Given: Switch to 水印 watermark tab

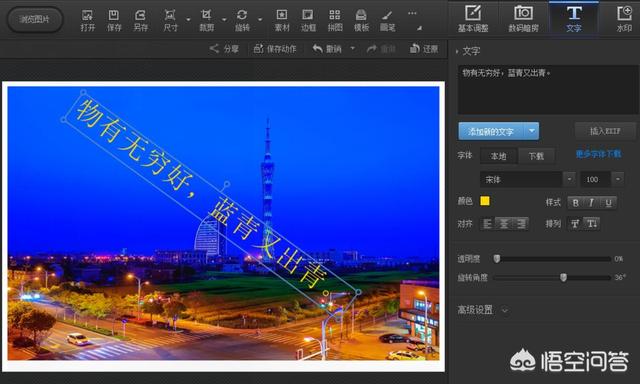Looking at the screenshot, I should (624, 19).
